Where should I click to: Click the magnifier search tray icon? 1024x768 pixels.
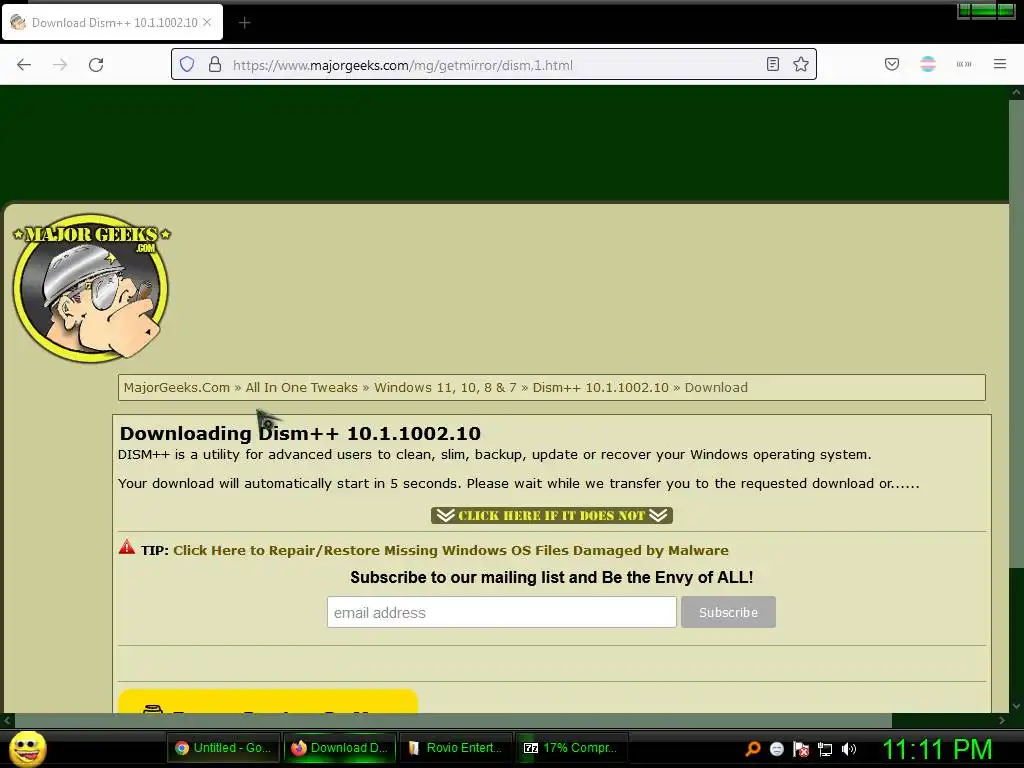pos(753,749)
